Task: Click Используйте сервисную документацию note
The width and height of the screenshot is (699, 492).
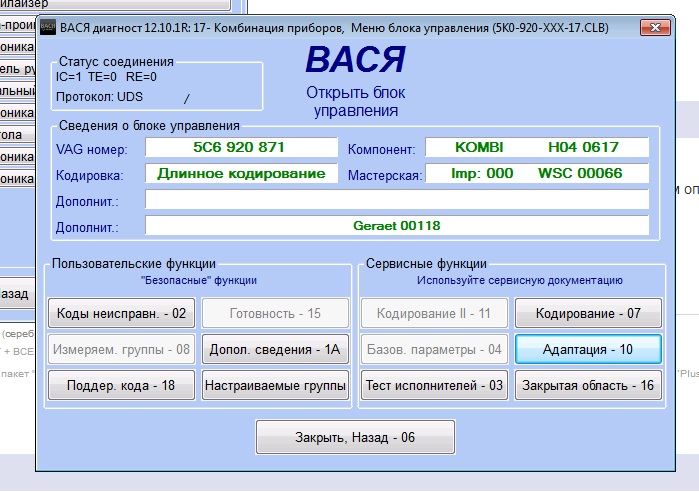Action: (x=520, y=280)
